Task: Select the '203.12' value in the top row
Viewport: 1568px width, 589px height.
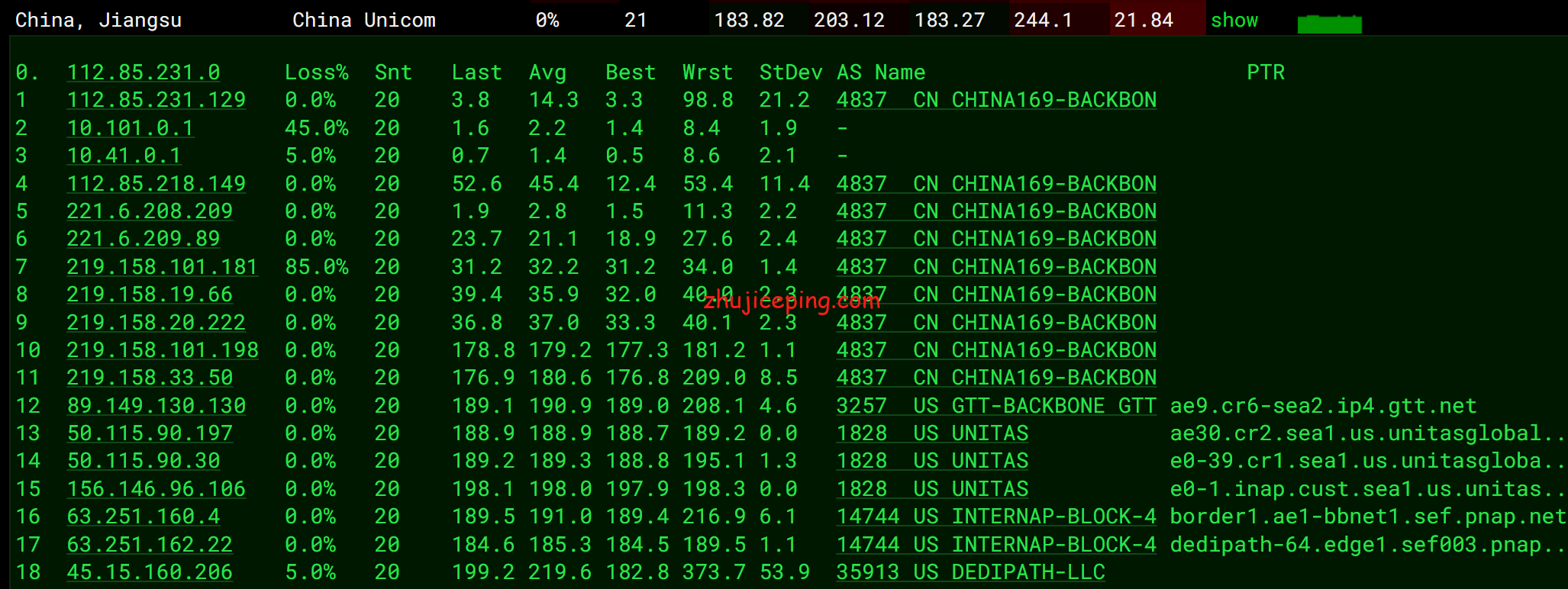Action: [x=849, y=20]
